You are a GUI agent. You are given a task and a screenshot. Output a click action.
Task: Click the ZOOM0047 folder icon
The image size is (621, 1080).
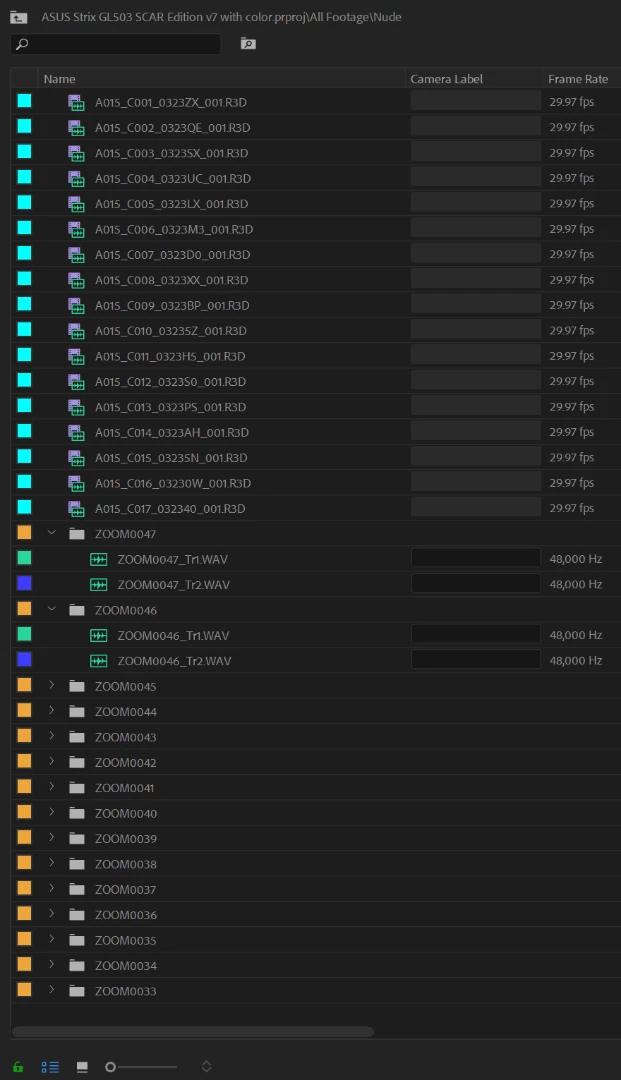[77, 534]
